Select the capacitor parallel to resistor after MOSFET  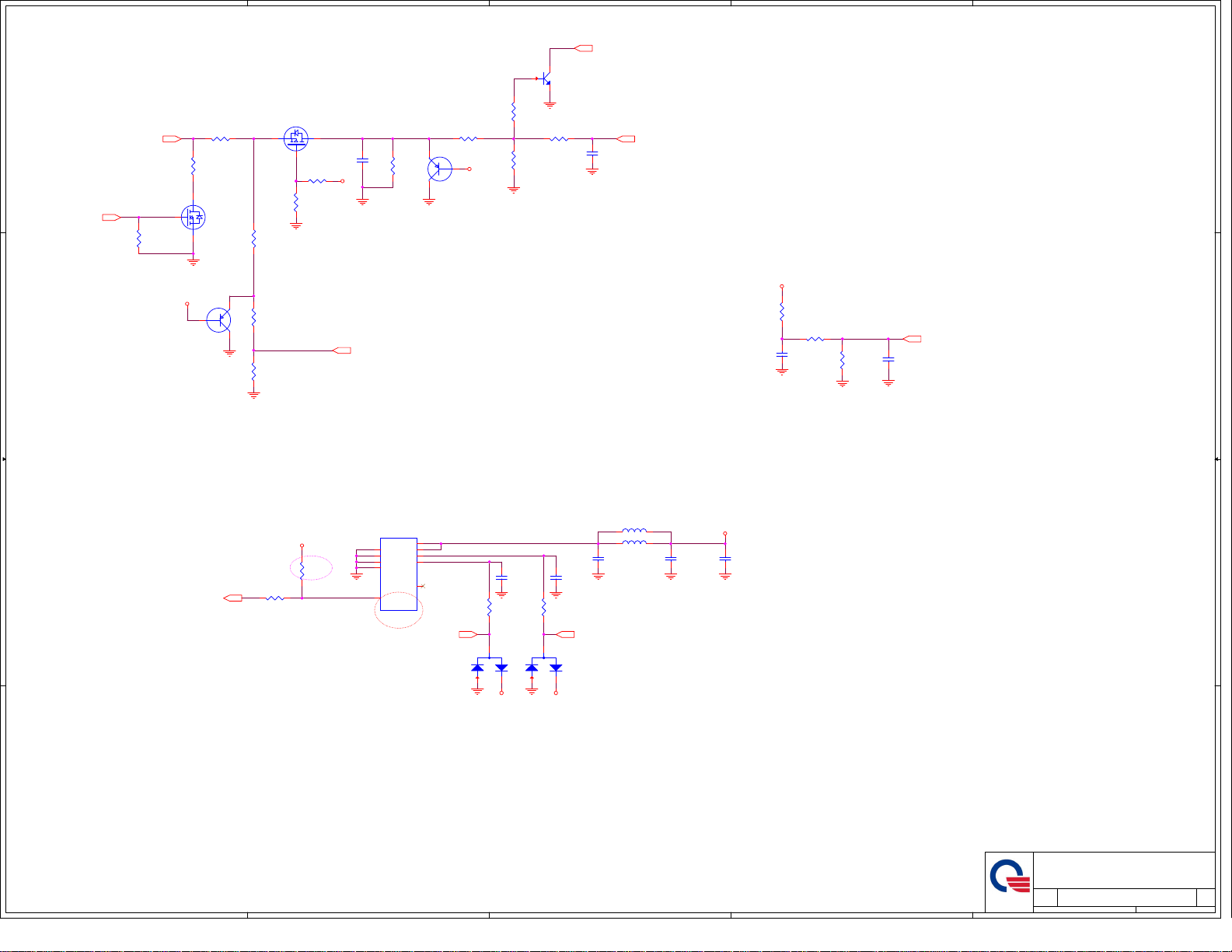(x=361, y=160)
